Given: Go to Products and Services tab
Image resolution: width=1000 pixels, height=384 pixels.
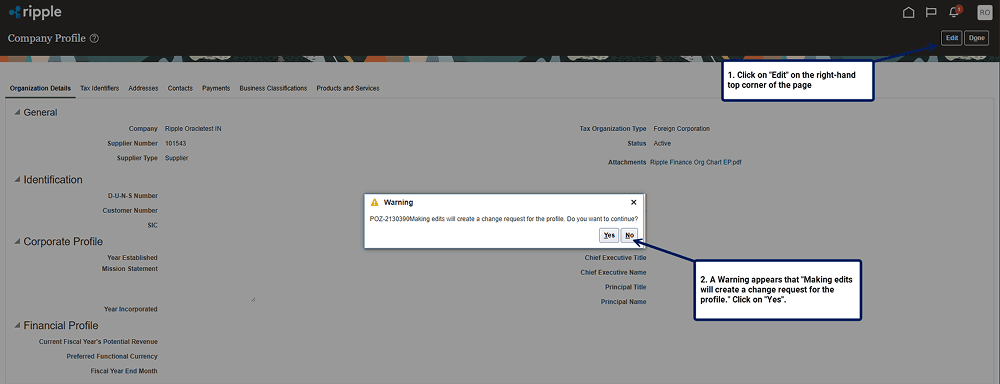Looking at the screenshot, I should pyautogui.click(x=348, y=89).
